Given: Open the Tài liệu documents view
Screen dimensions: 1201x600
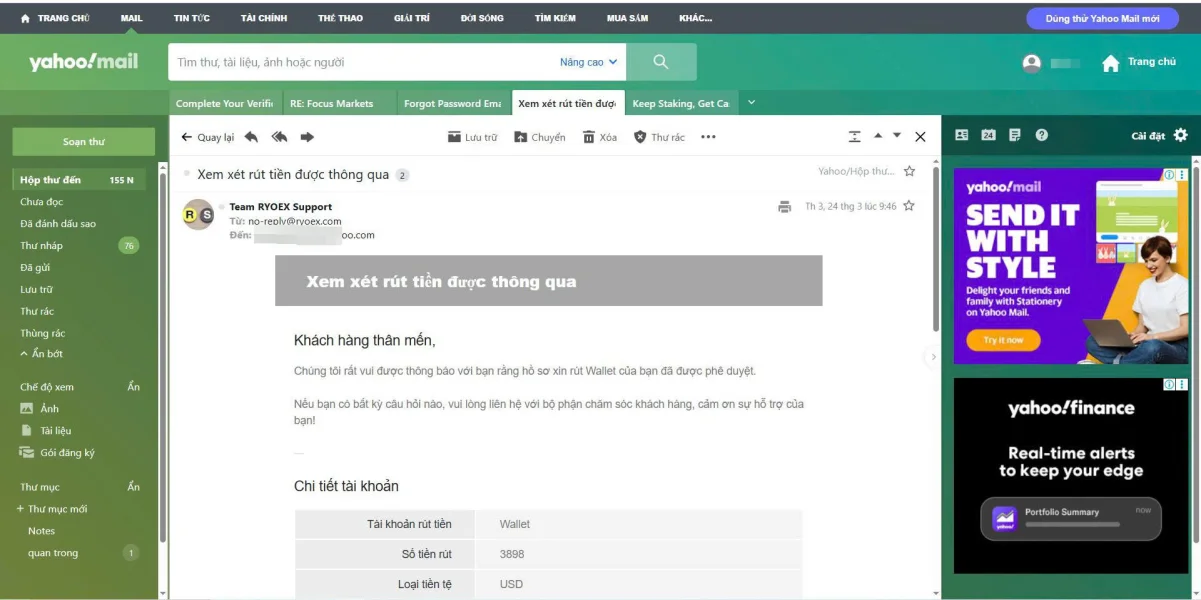Looking at the screenshot, I should pos(46,431).
